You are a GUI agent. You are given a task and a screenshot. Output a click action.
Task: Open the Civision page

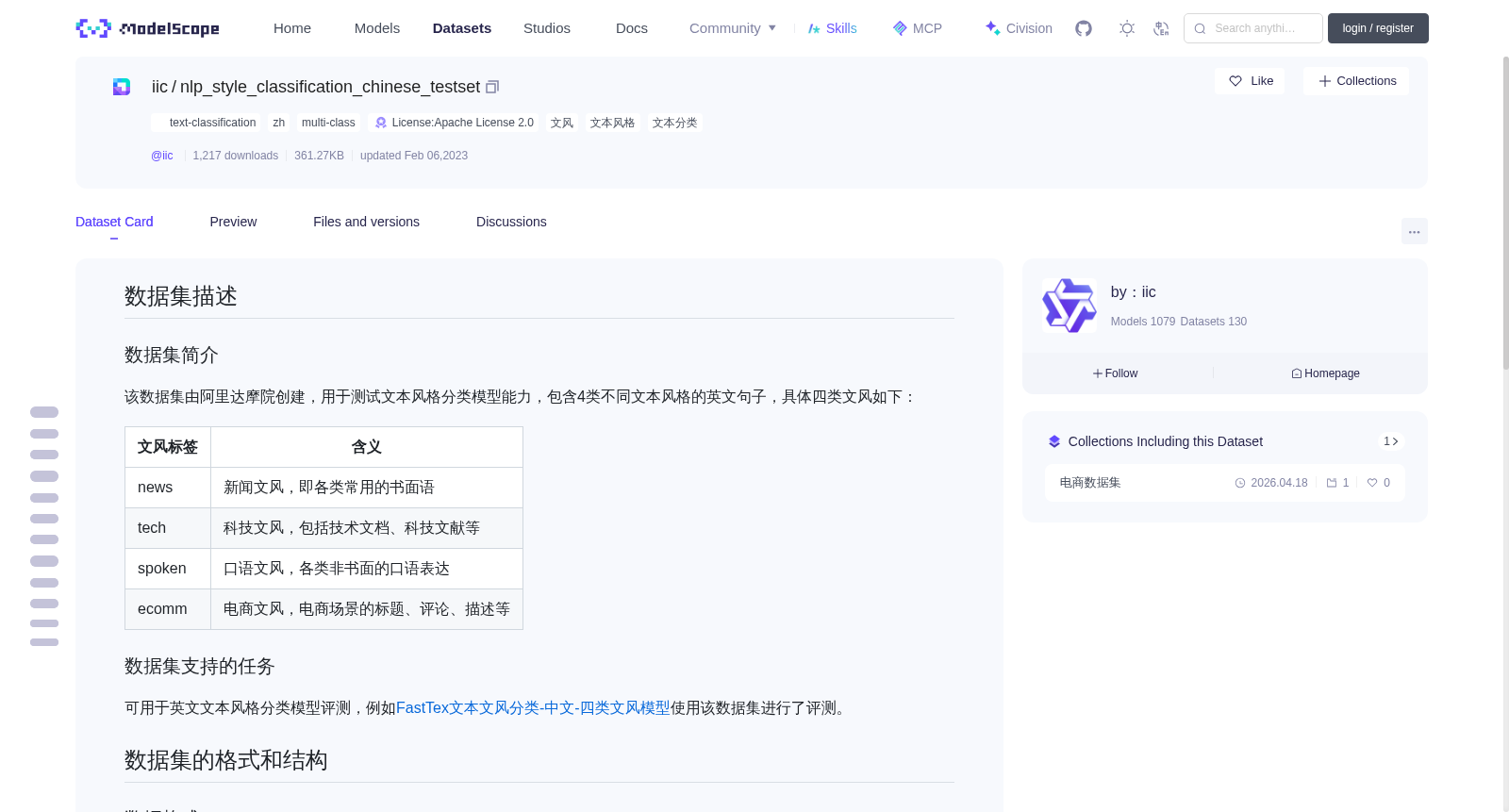click(1019, 28)
